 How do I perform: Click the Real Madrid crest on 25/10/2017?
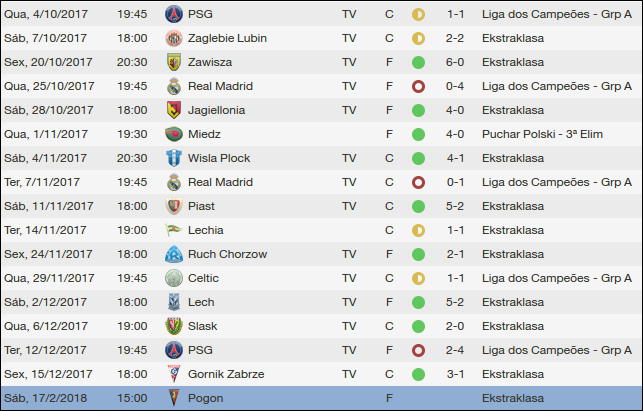coord(173,86)
